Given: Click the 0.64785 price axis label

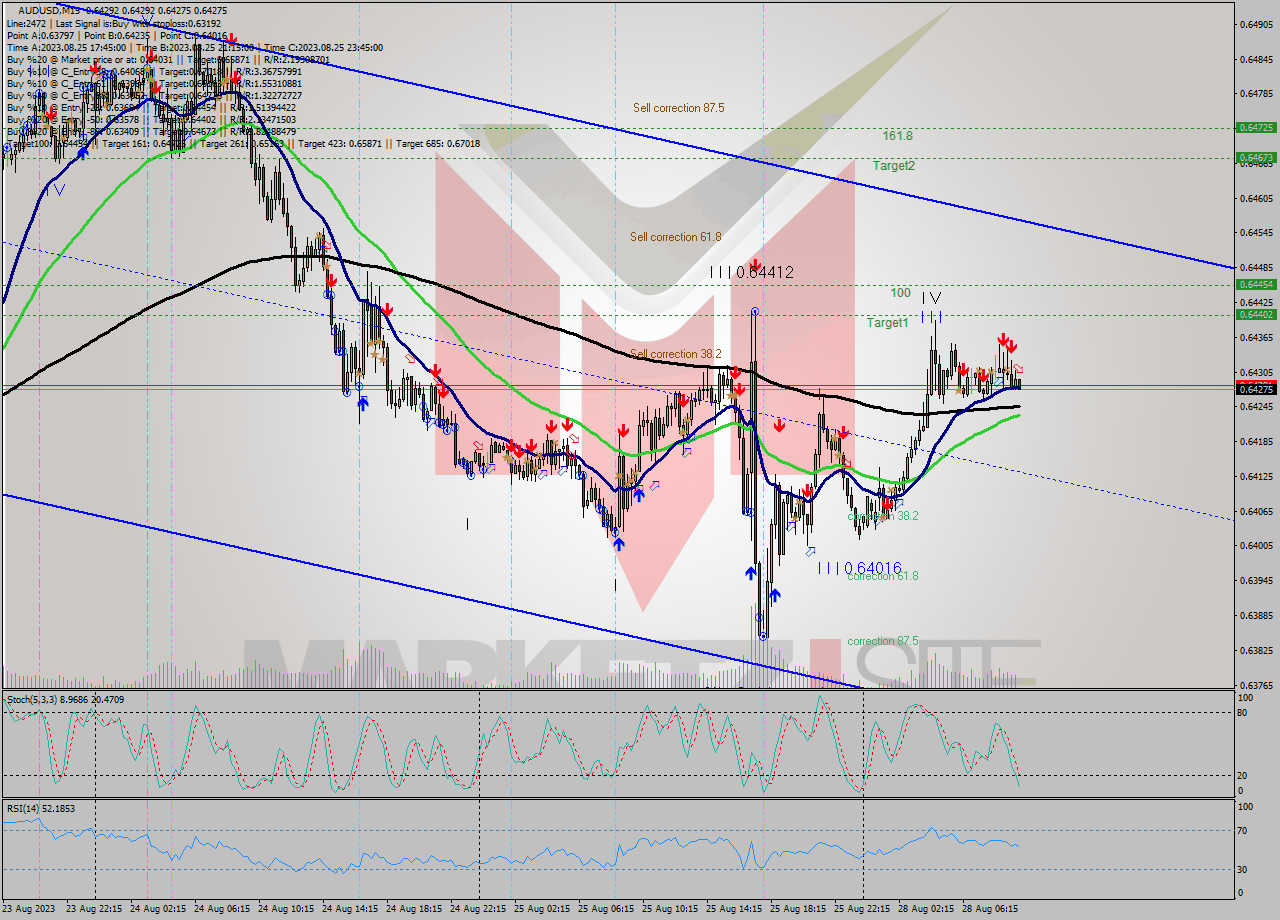Looking at the screenshot, I should (x=1256, y=94).
